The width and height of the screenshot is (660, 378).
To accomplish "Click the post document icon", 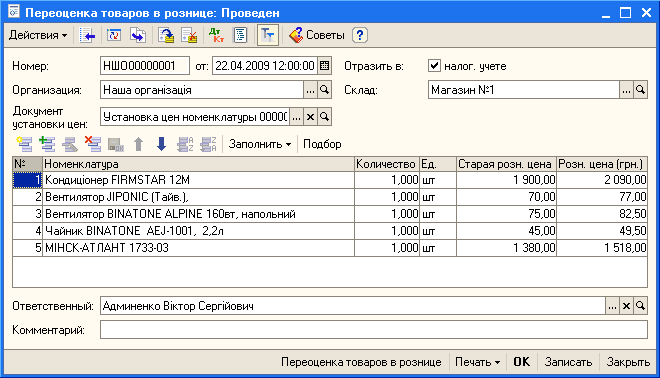I will click(166, 35).
